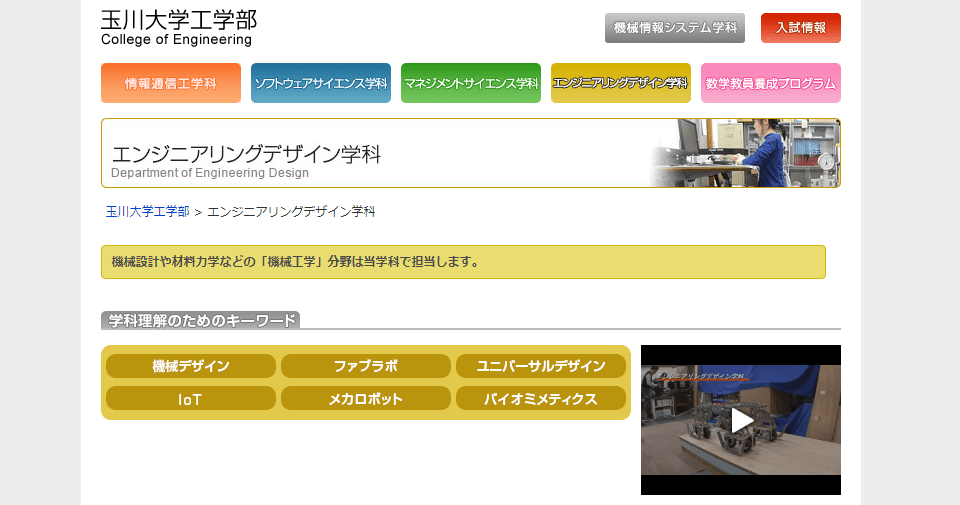This screenshot has height=505, width=960.
Task: Open the メカロボット keyword button
Action: tap(366, 399)
